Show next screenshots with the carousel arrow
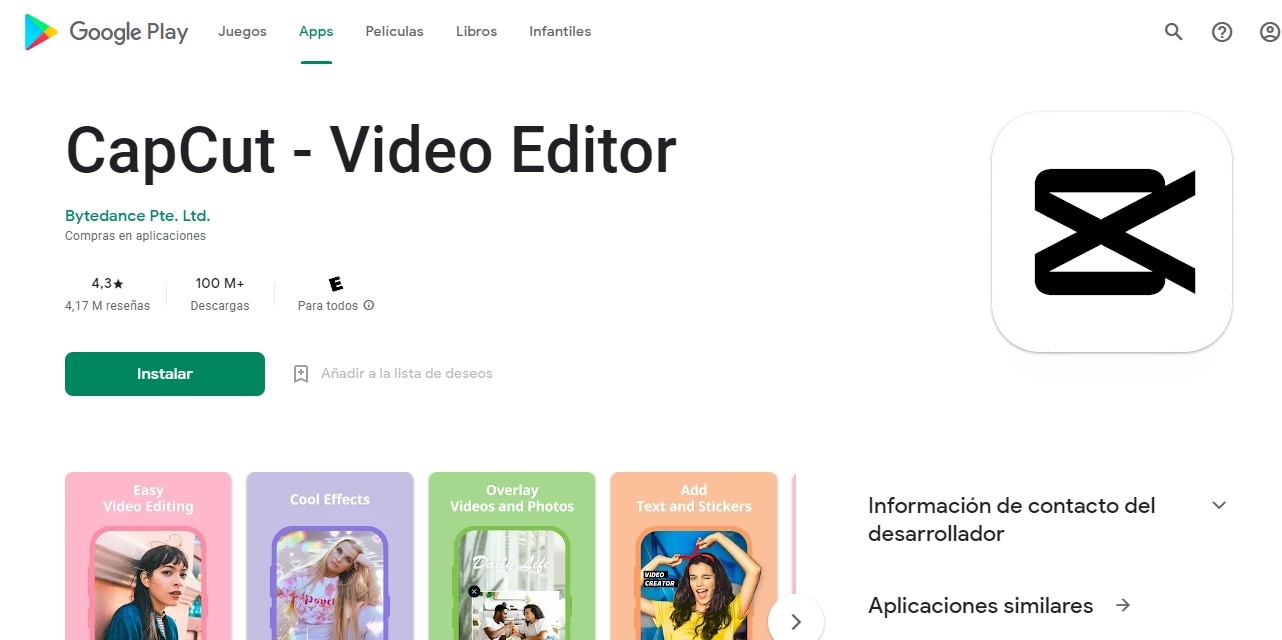Image resolution: width=1282 pixels, height=640 pixels. click(x=796, y=622)
